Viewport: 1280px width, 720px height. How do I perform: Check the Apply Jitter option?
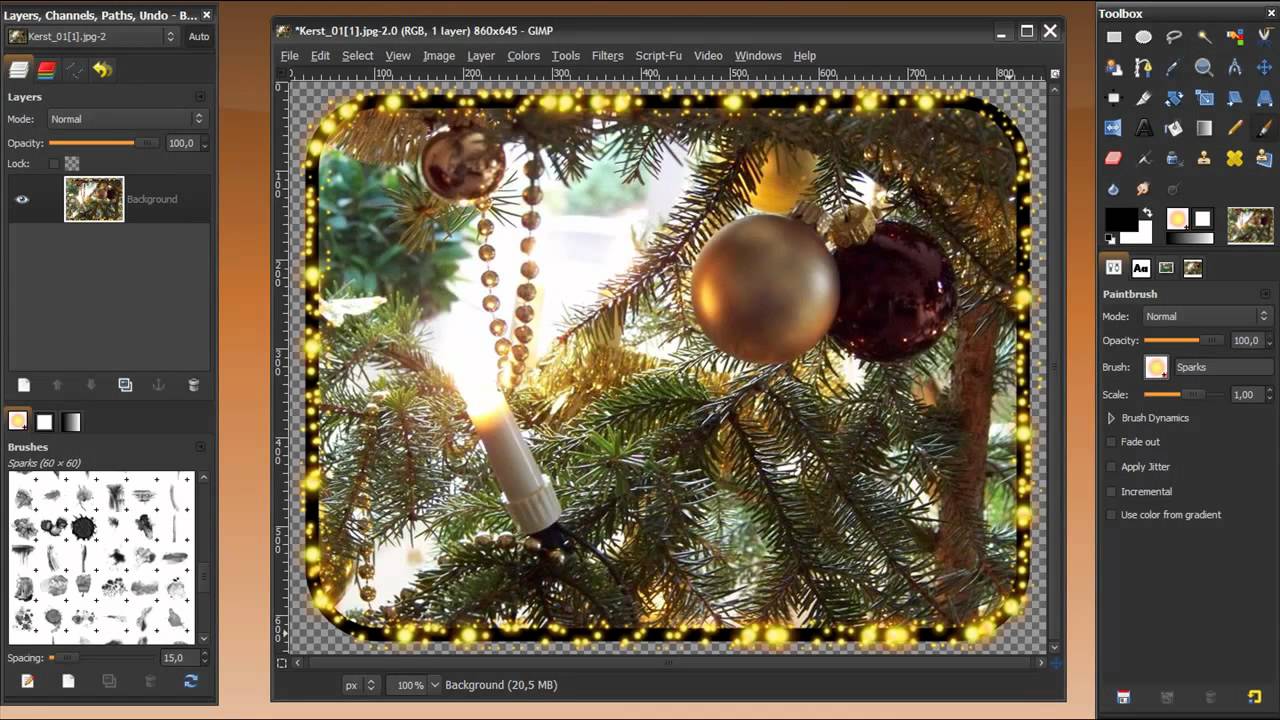(x=1110, y=467)
